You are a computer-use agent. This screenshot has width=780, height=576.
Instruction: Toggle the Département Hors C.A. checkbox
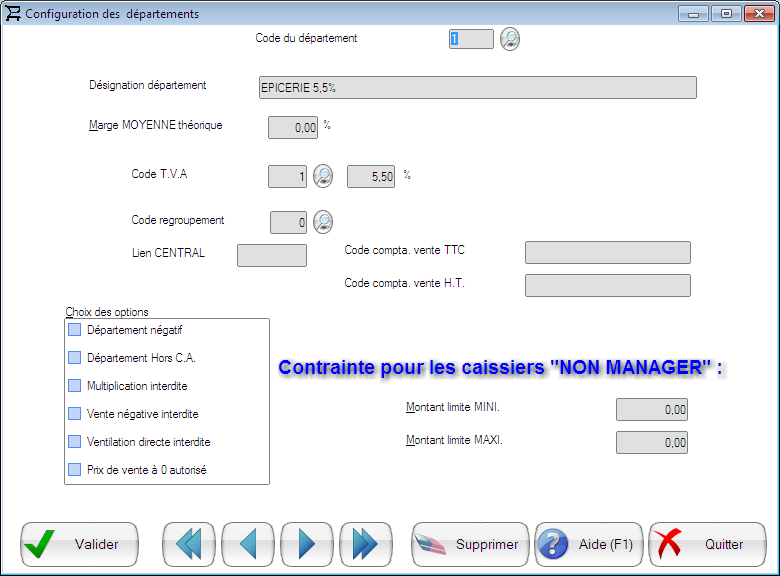pyautogui.click(x=74, y=357)
